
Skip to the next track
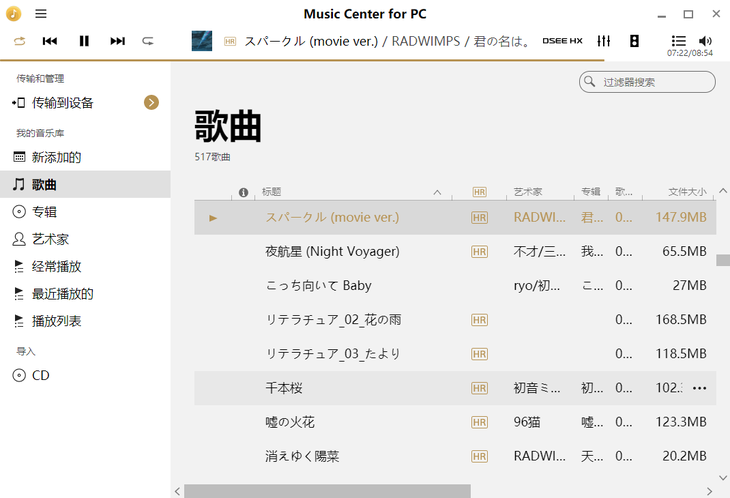117,41
